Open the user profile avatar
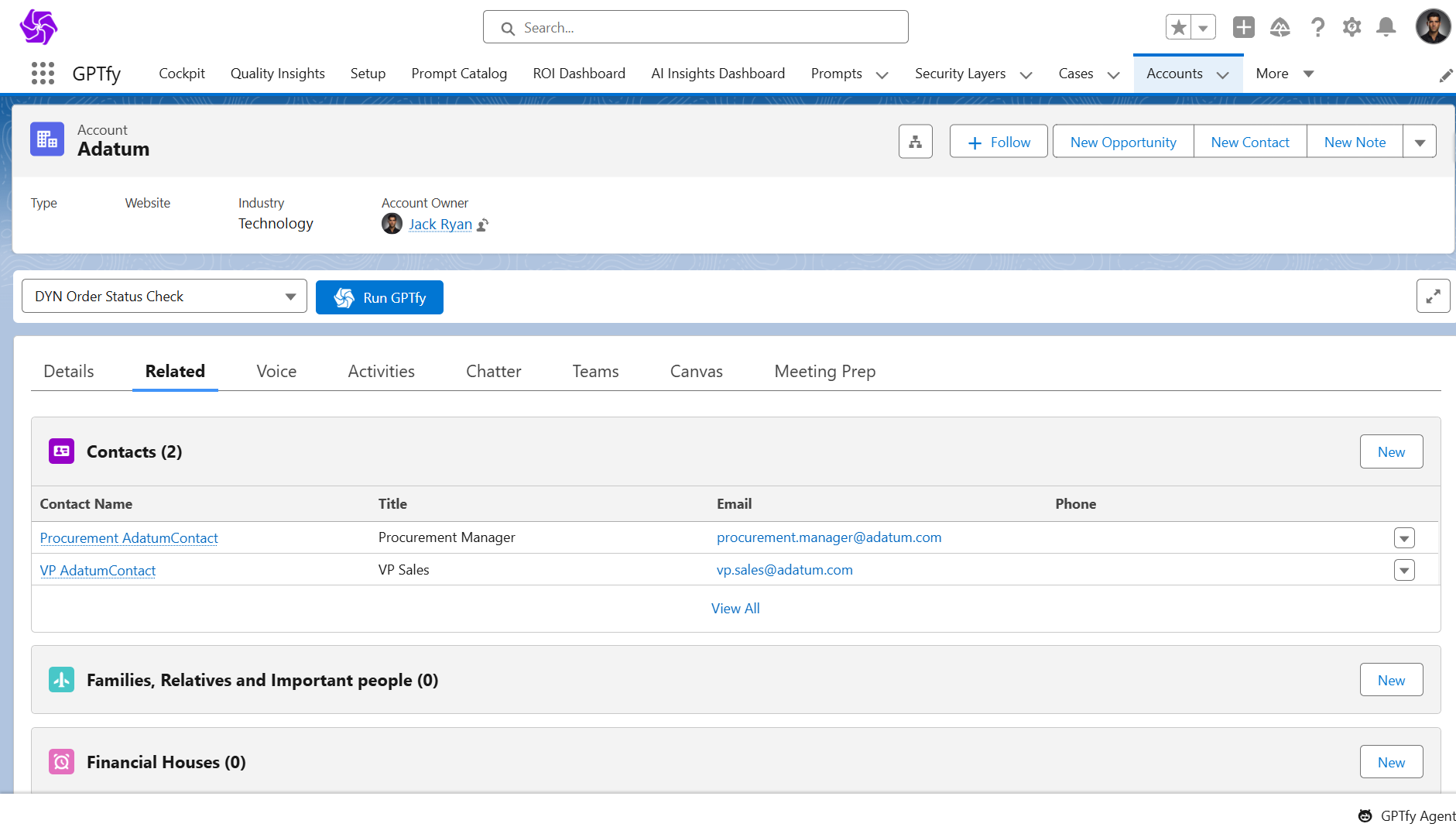1456x834 pixels. [x=1433, y=27]
